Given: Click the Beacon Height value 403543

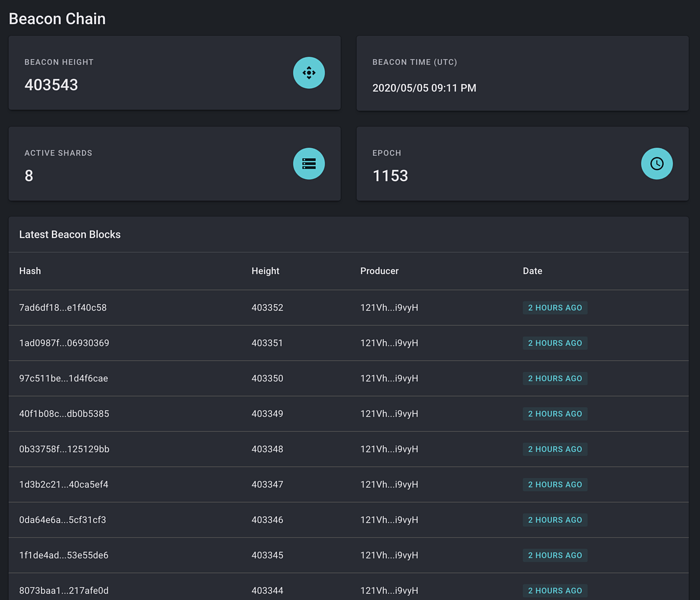Looking at the screenshot, I should click(51, 85).
